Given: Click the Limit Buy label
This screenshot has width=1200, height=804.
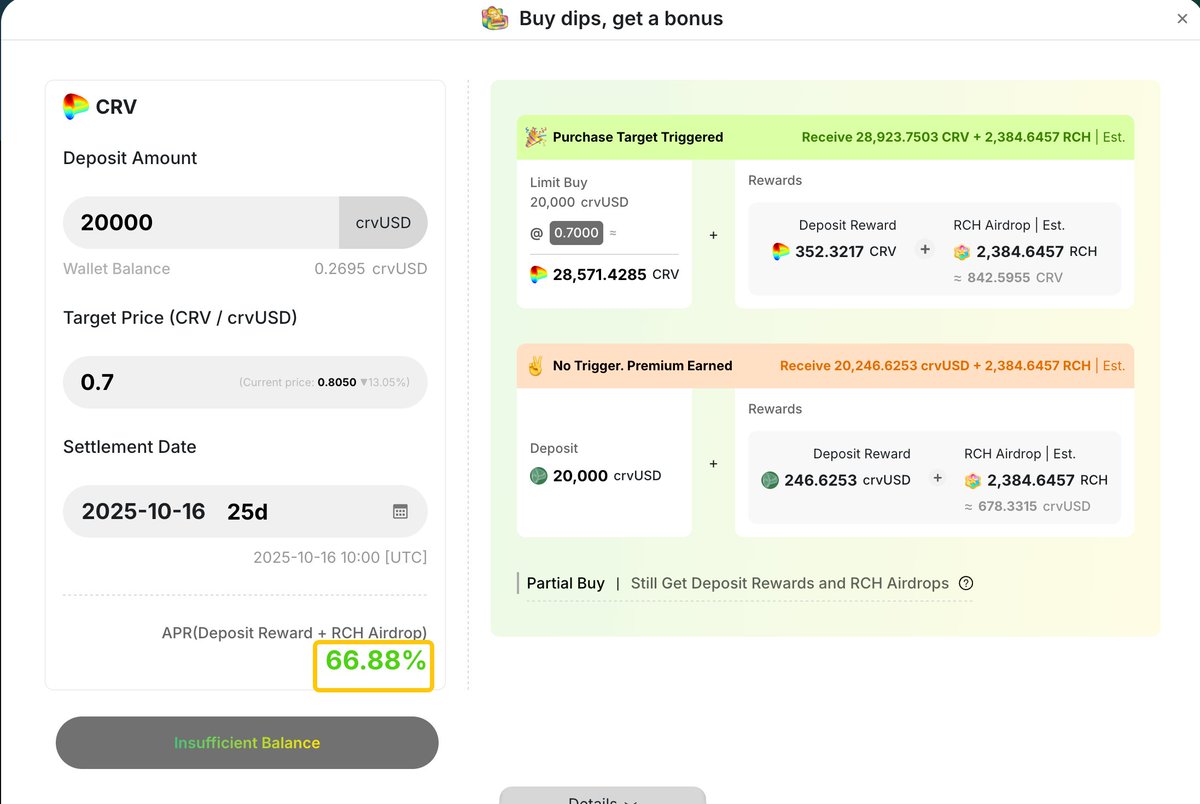Looking at the screenshot, I should coord(559,182).
